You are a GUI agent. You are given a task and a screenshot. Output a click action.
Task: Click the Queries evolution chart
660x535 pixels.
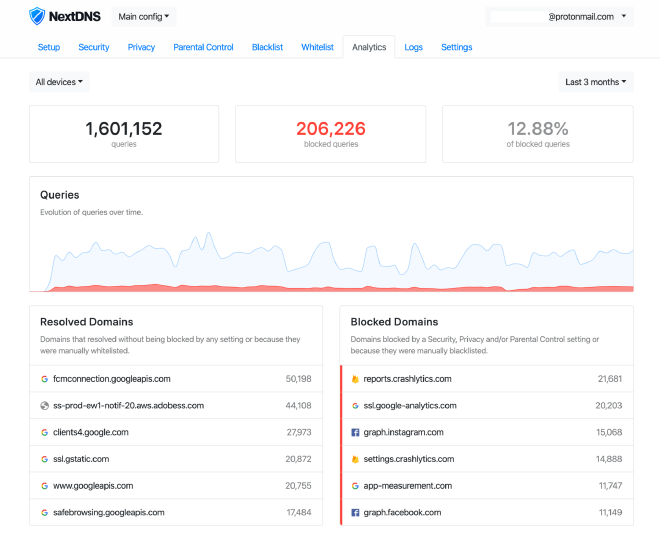pos(330,260)
